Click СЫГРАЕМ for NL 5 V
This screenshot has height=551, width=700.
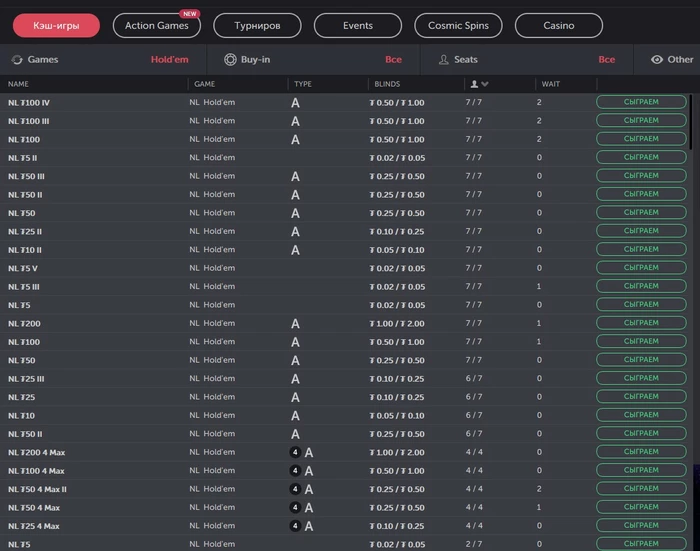pos(641,267)
